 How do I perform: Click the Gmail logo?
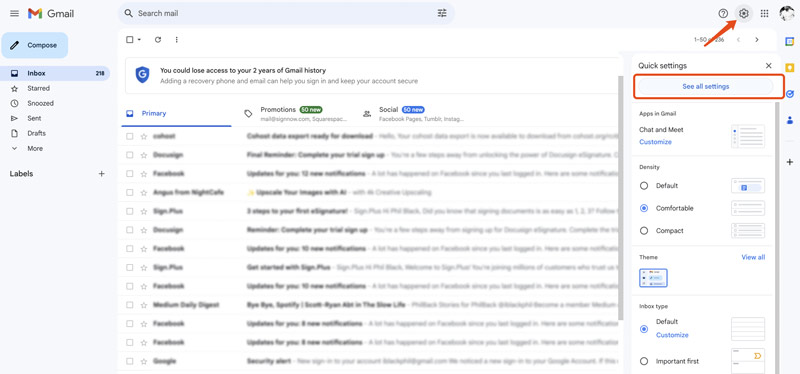[x=51, y=14]
